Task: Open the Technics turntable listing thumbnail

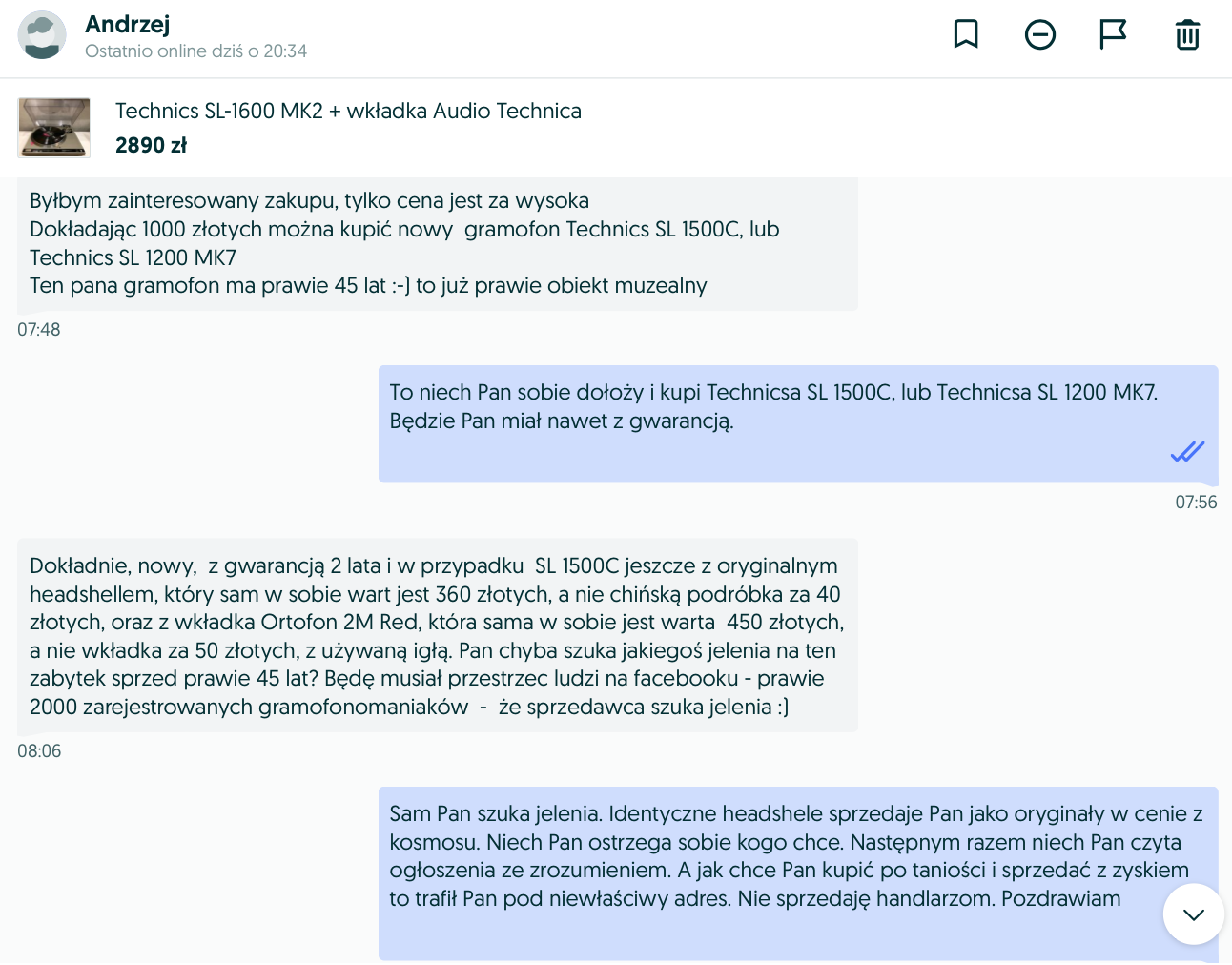Action: click(x=54, y=128)
